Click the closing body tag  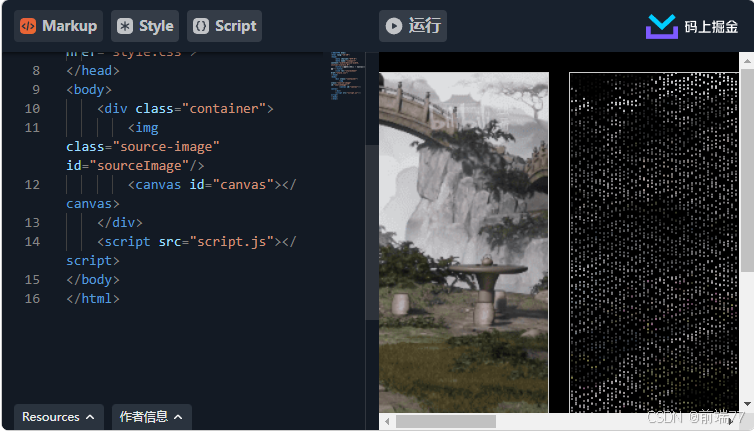[x=93, y=280]
